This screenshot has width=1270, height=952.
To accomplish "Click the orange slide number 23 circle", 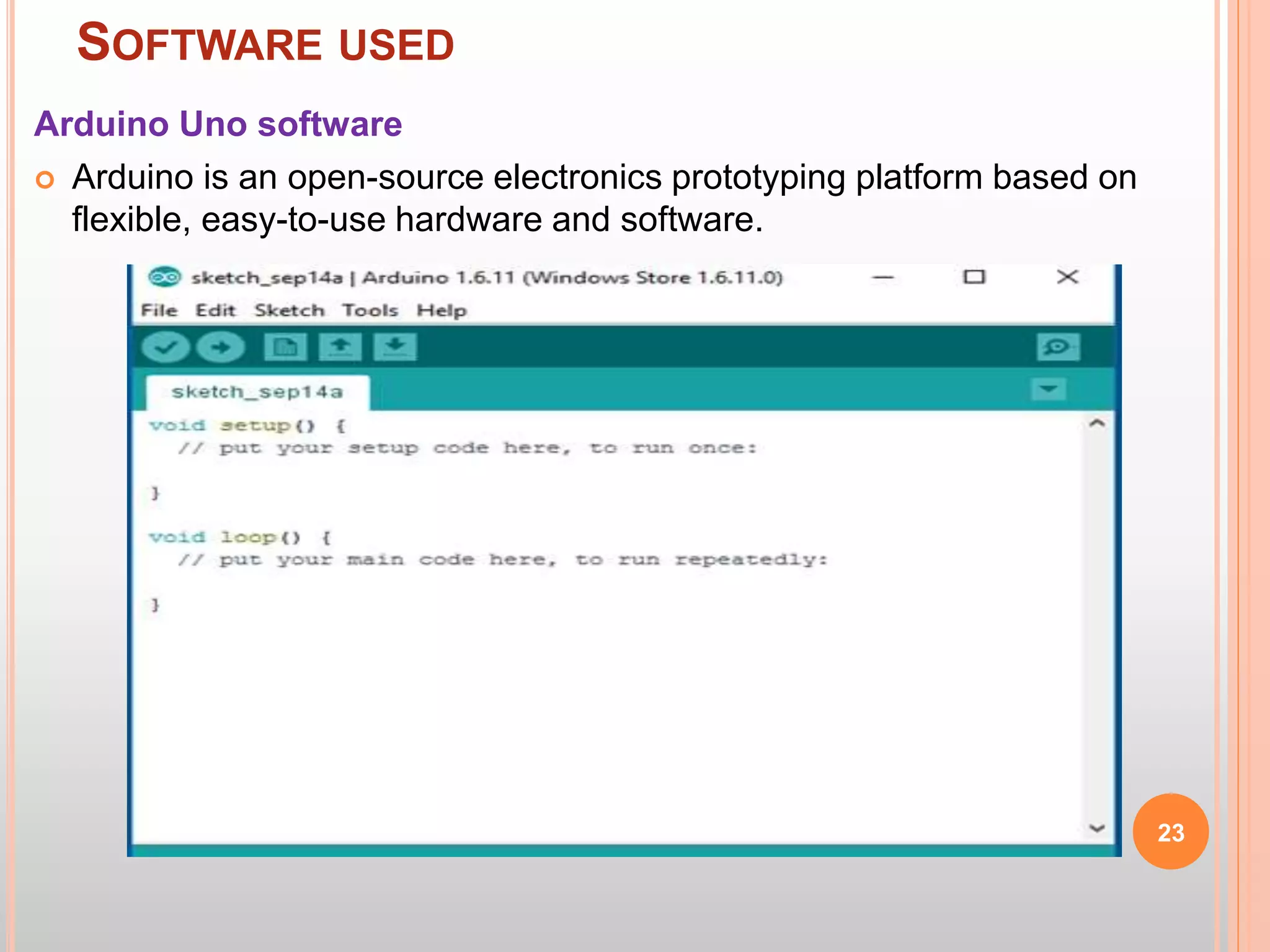I will (x=1171, y=832).
